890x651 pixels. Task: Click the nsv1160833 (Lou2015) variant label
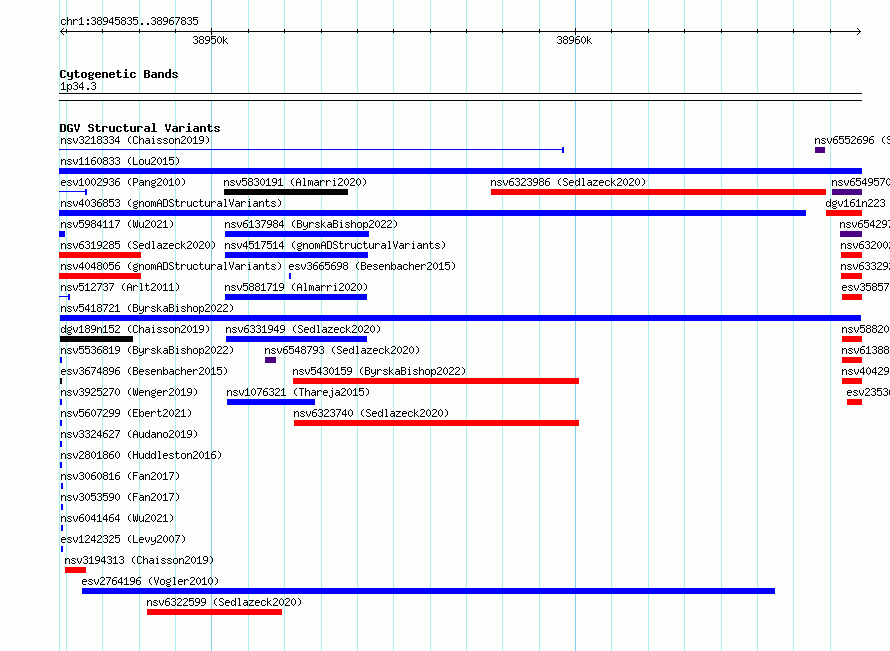coord(120,161)
